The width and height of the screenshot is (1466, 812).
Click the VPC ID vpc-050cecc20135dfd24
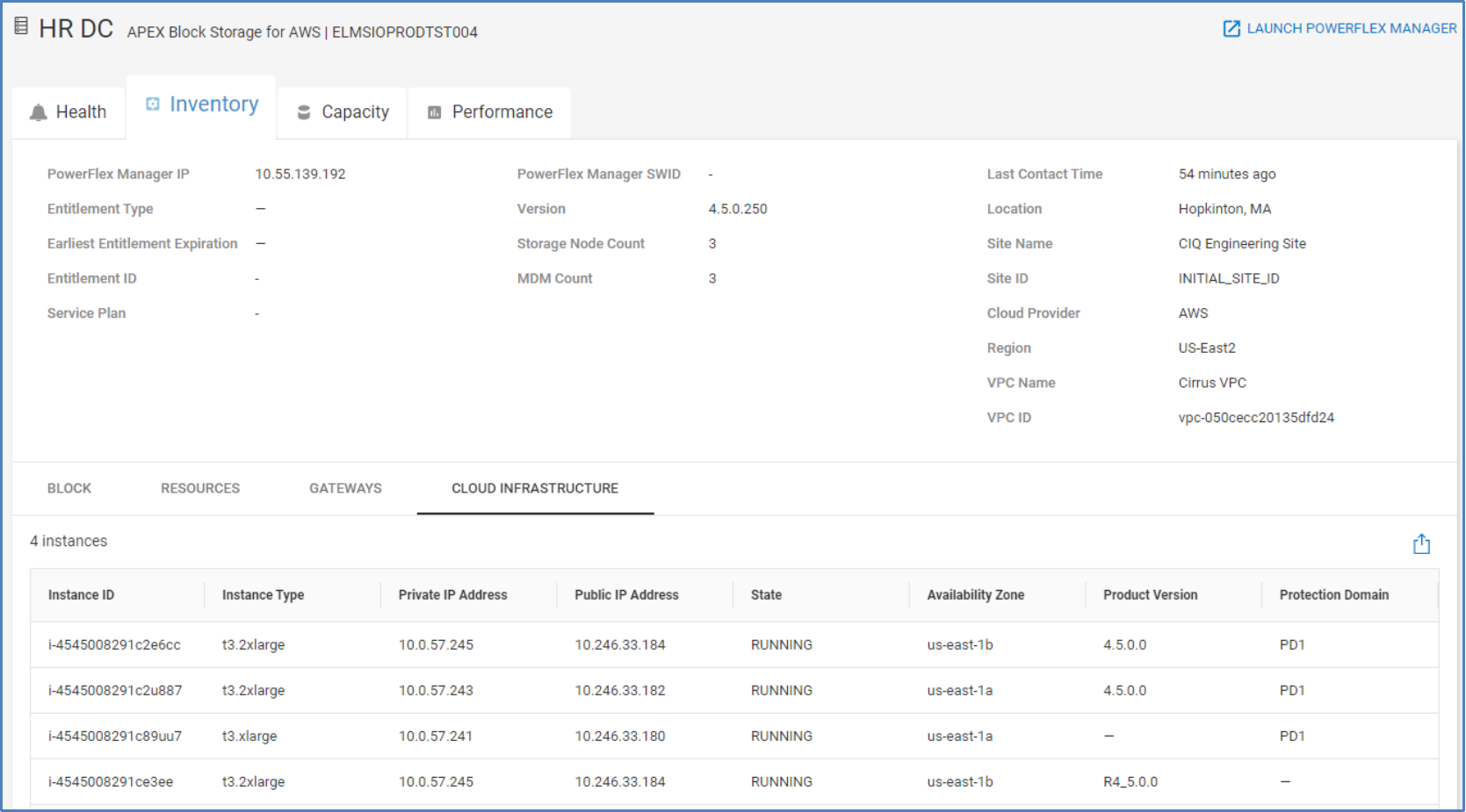point(1256,418)
